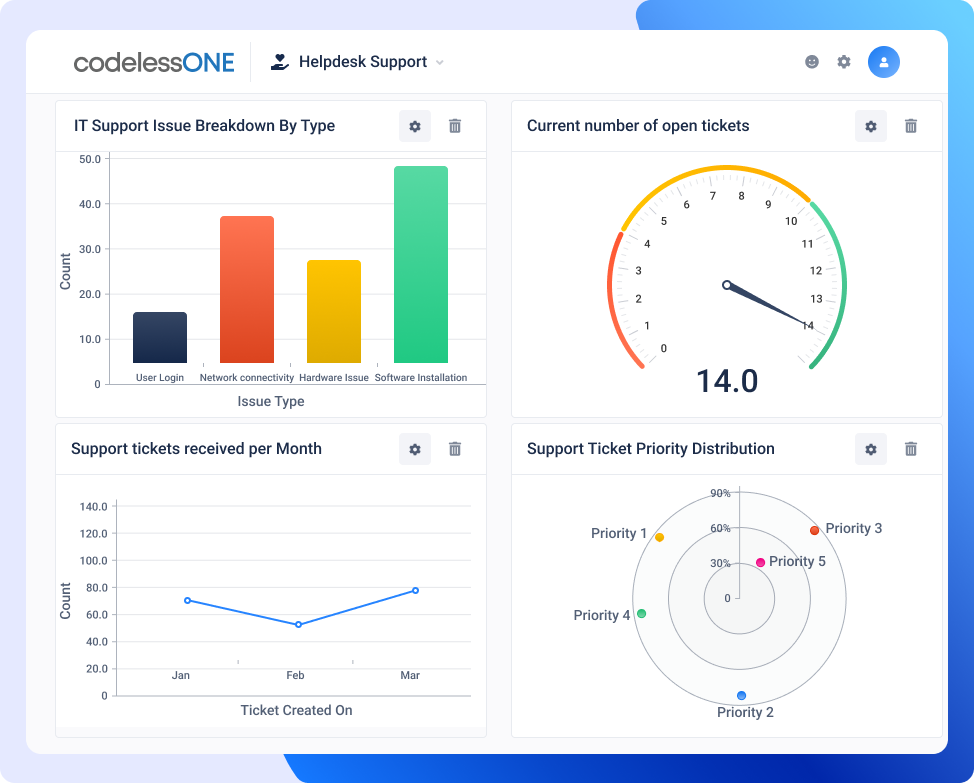The height and width of the screenshot is (783, 974).
Task: Click the 'IT Support Issue Breakdown By Type' title
Action: tap(204, 125)
